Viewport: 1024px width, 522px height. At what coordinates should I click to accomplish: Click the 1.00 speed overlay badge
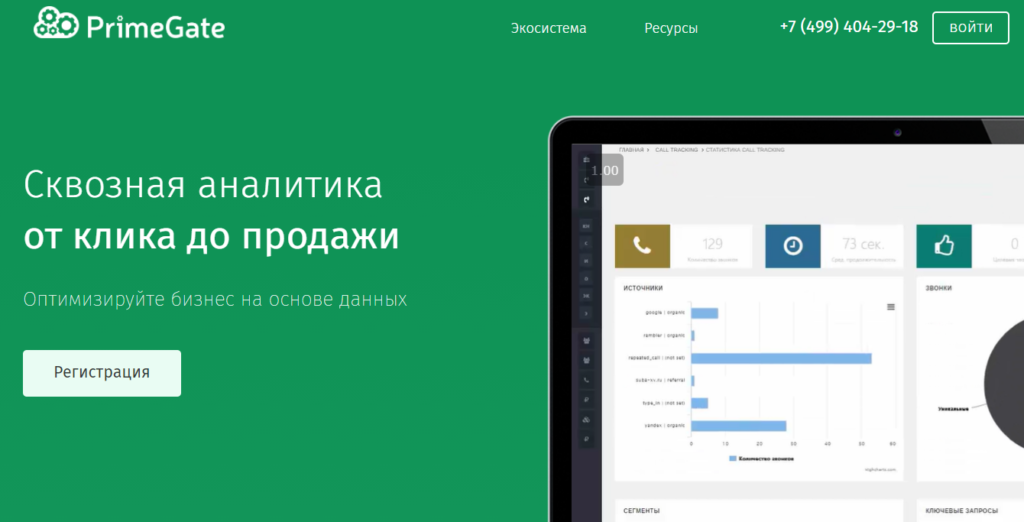pos(604,170)
